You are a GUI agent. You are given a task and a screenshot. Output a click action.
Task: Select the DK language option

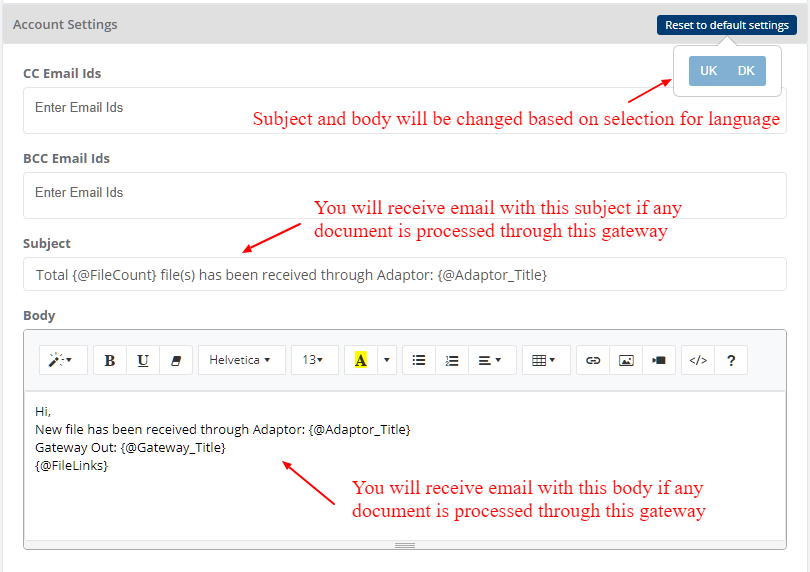pyautogui.click(x=746, y=71)
